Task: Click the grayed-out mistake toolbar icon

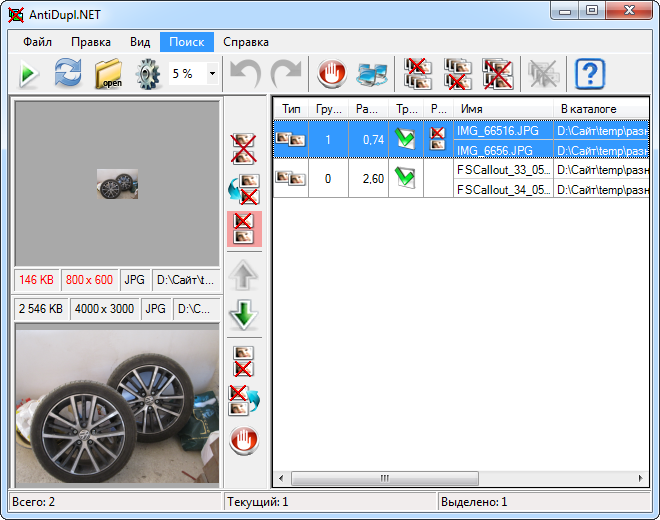Action: click(544, 74)
